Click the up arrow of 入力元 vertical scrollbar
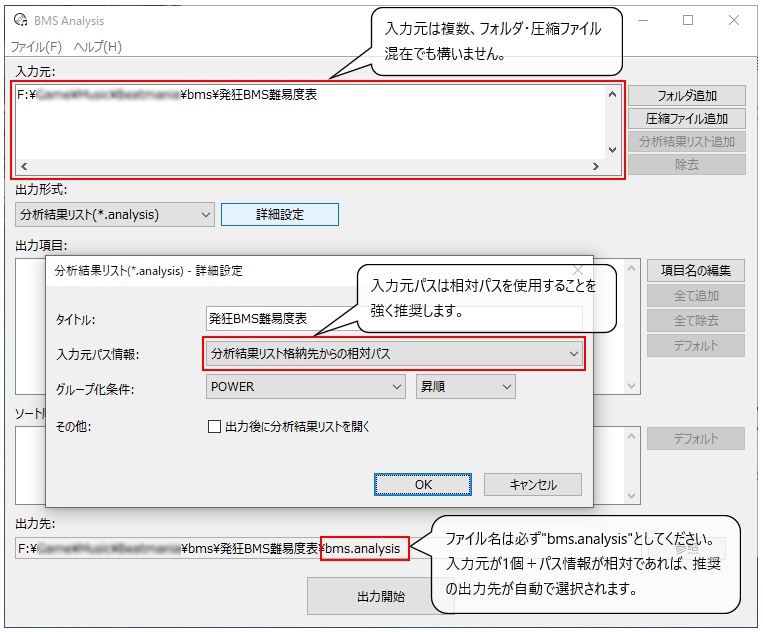The height and width of the screenshot is (632, 763). tap(612, 94)
